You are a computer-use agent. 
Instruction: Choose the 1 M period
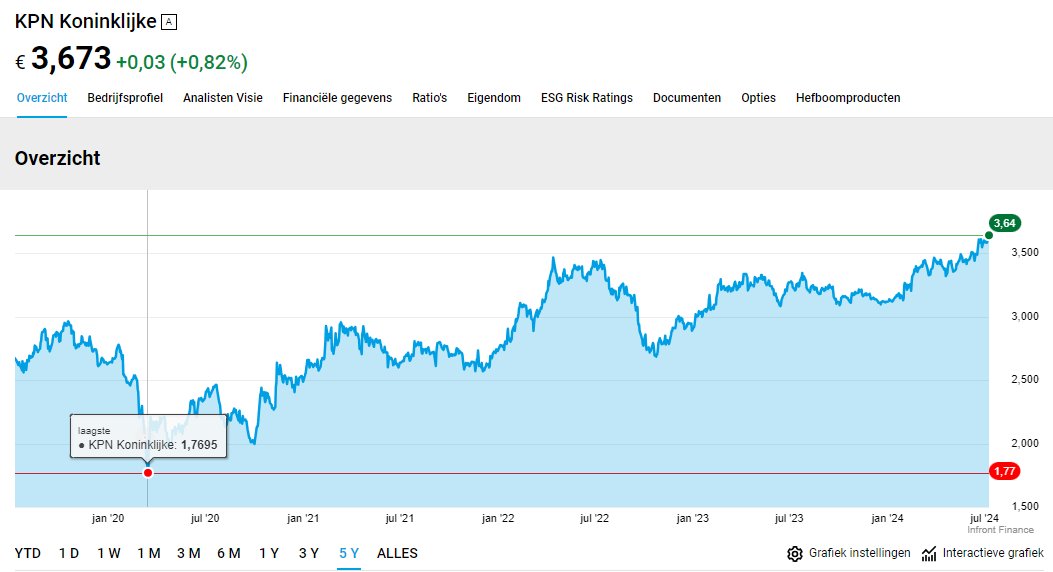click(x=149, y=553)
